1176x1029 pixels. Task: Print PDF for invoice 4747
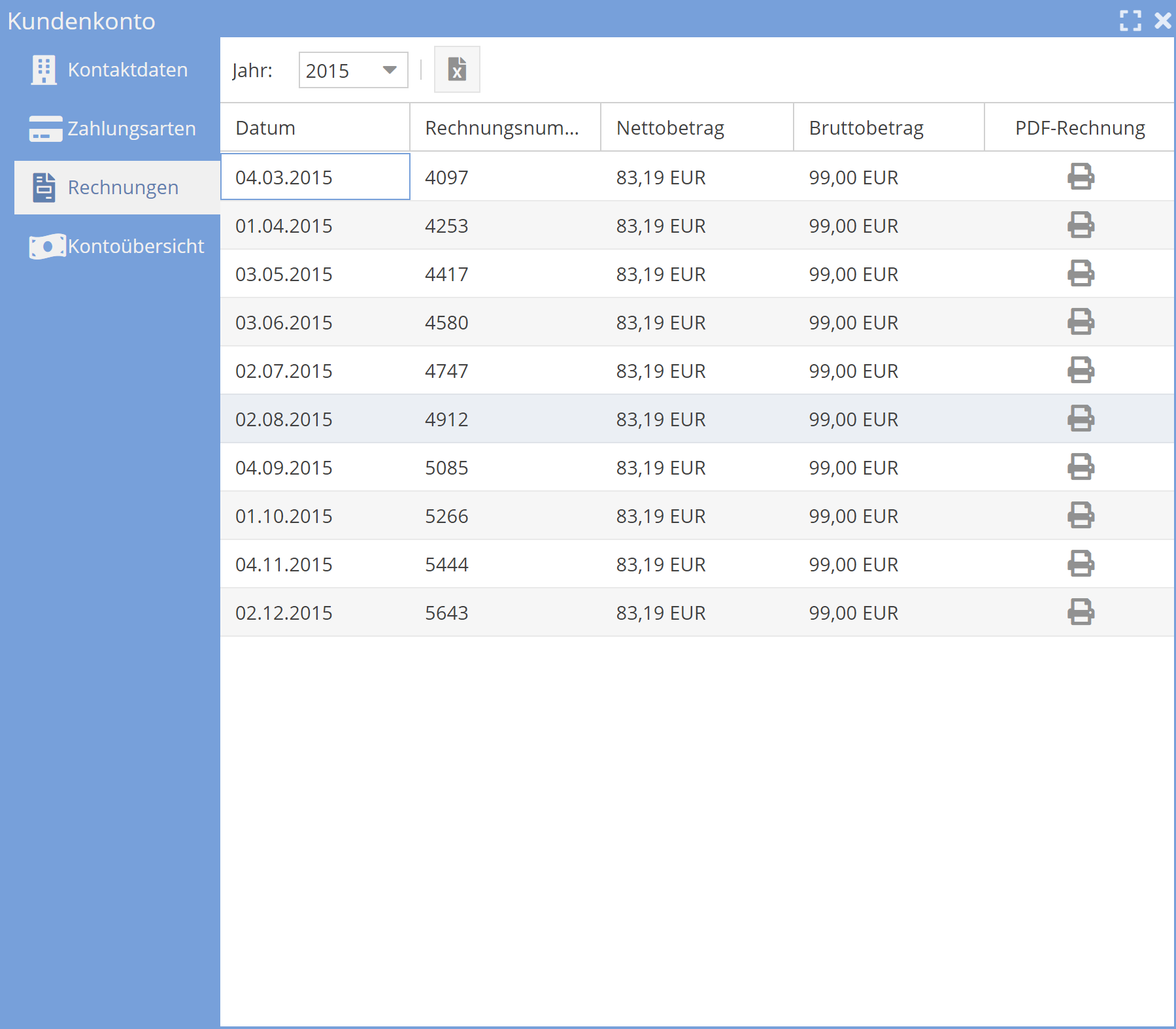coord(1081,370)
